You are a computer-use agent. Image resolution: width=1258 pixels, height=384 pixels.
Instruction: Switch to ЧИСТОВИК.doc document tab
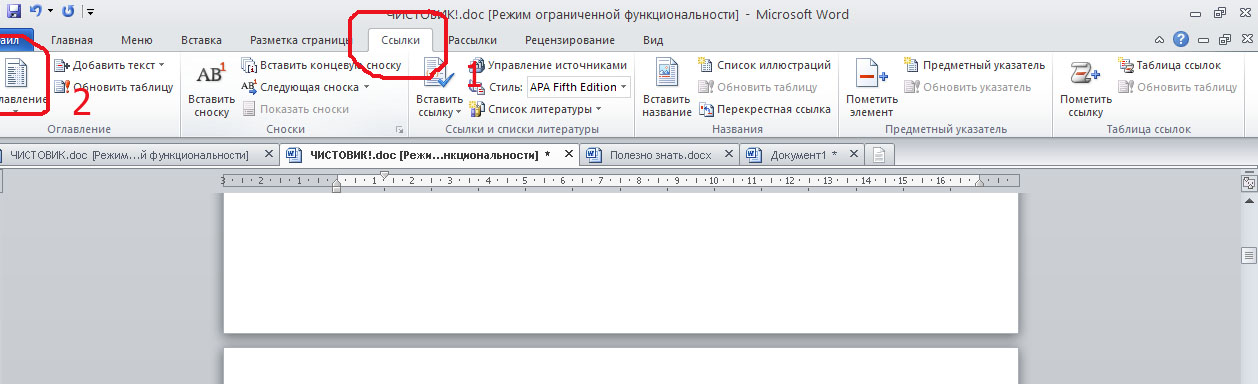pyautogui.click(x=128, y=155)
